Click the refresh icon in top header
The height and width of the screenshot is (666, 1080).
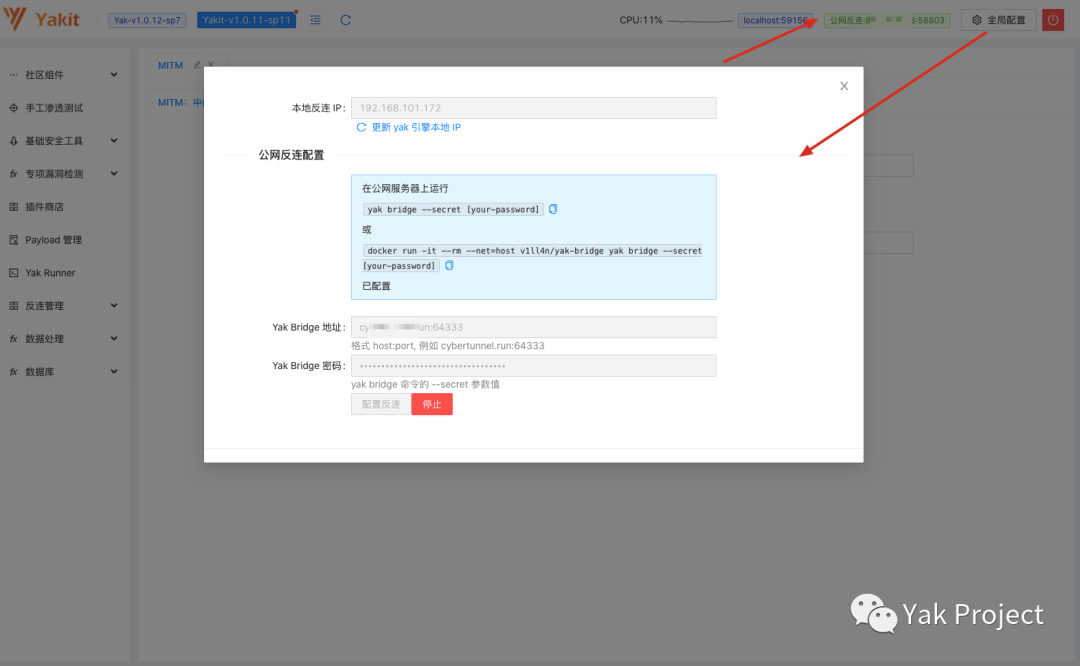[346, 20]
